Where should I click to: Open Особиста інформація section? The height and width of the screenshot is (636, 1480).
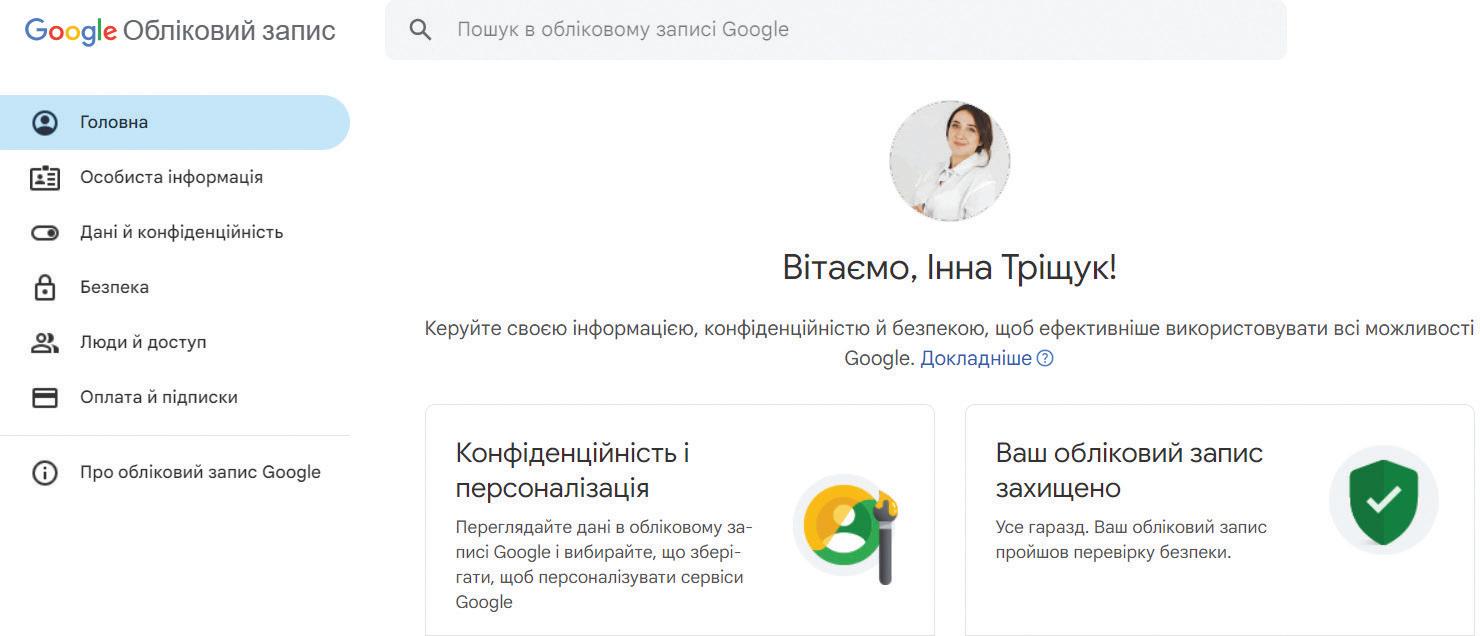pos(175,177)
